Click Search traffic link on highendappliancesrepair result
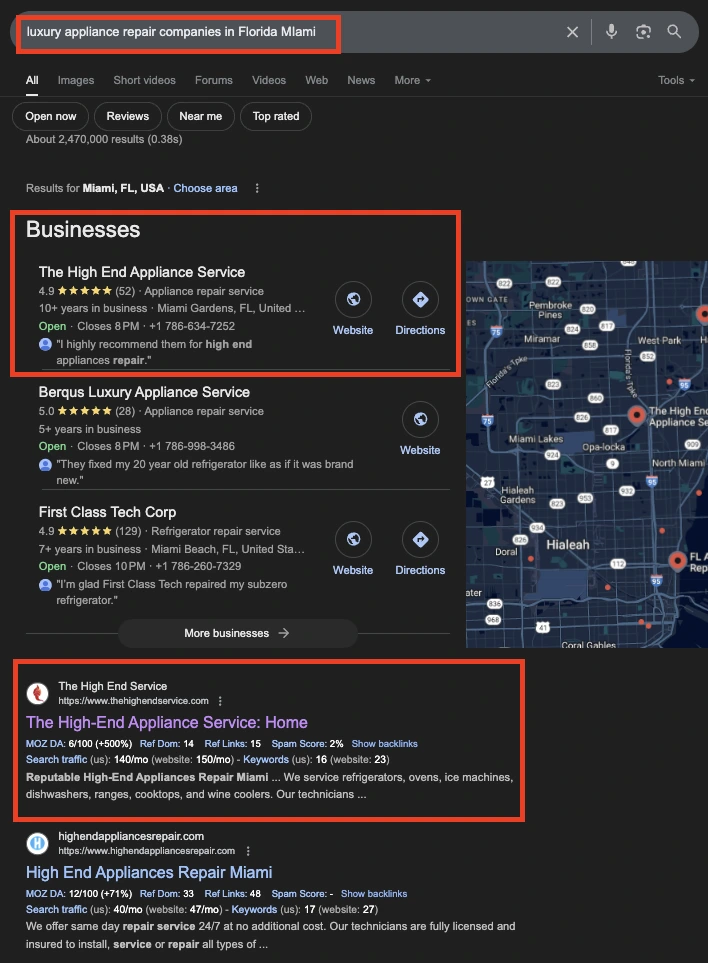 tap(56, 910)
